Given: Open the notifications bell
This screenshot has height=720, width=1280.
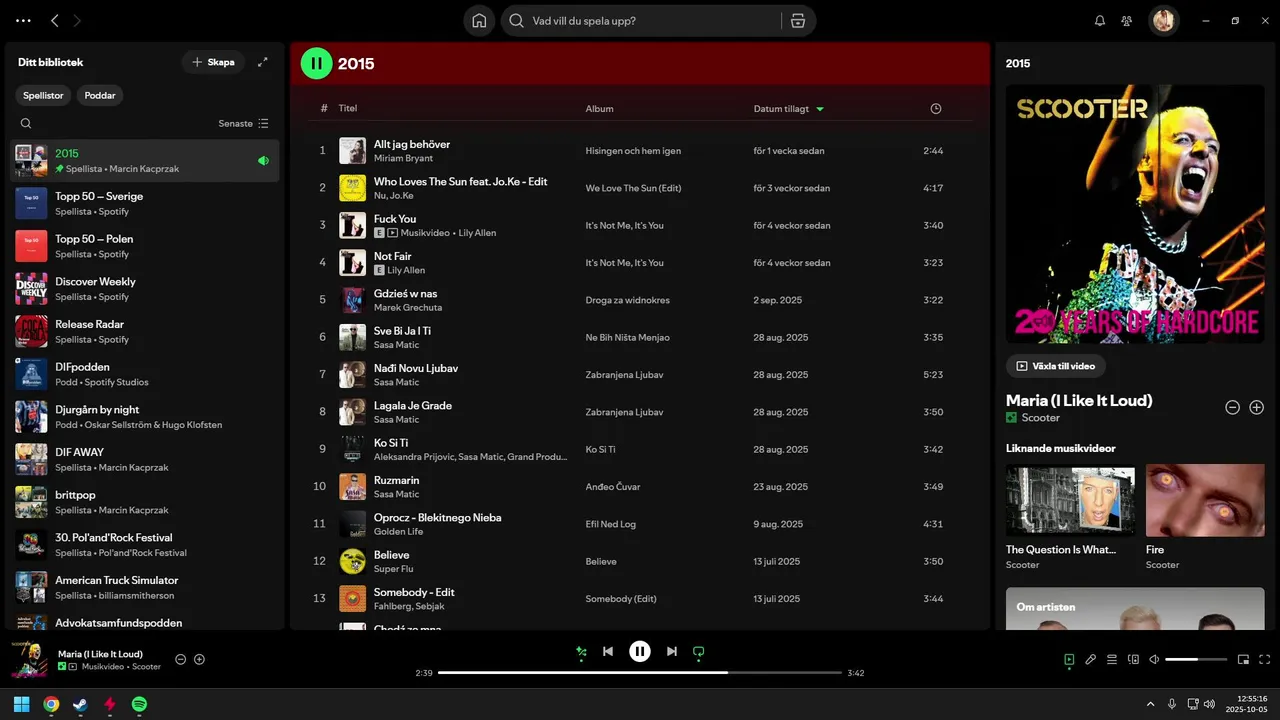Looking at the screenshot, I should (x=1100, y=20).
